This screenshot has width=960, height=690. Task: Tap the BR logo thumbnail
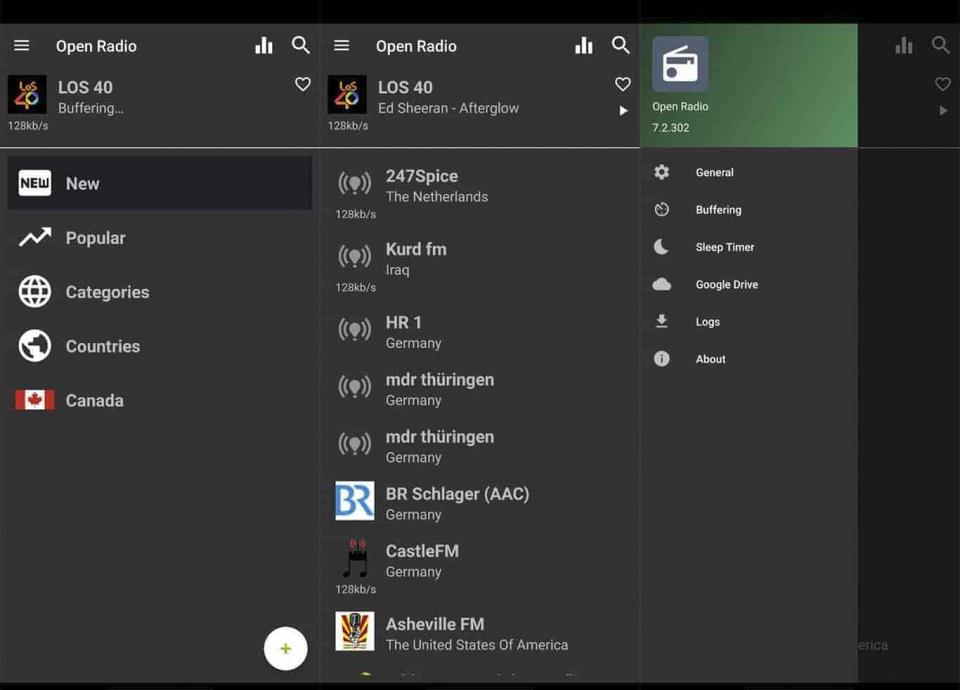coord(354,501)
